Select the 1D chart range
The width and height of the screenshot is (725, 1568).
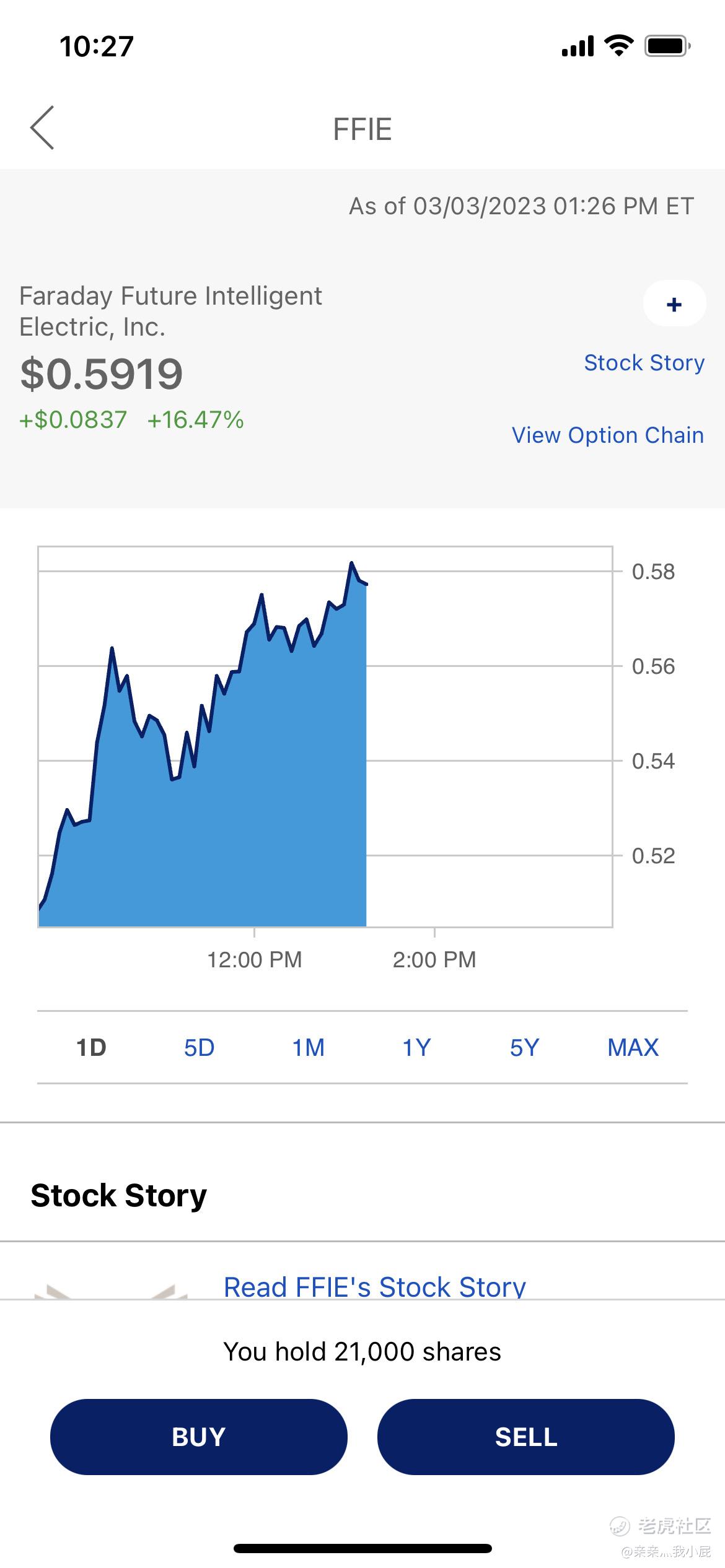pos(91,1048)
